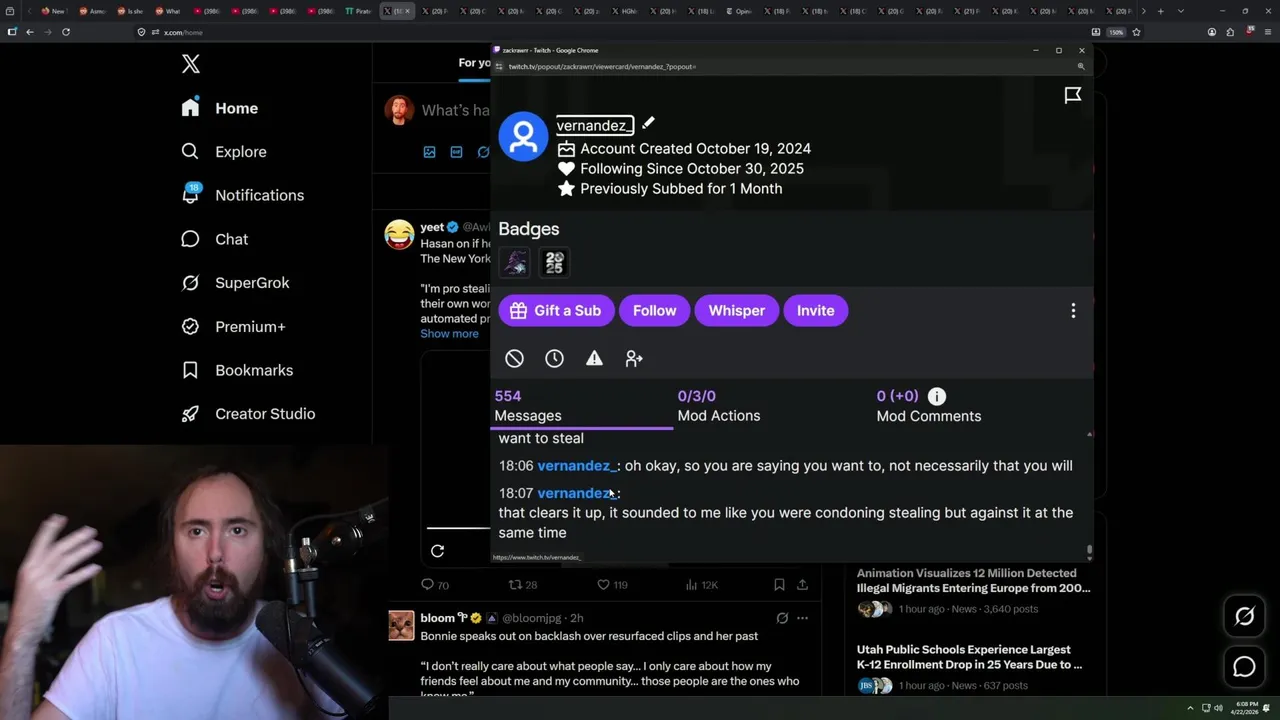Viewport: 1280px width, 720px height.
Task: Open the X logo home icon
Action: [x=191, y=65]
